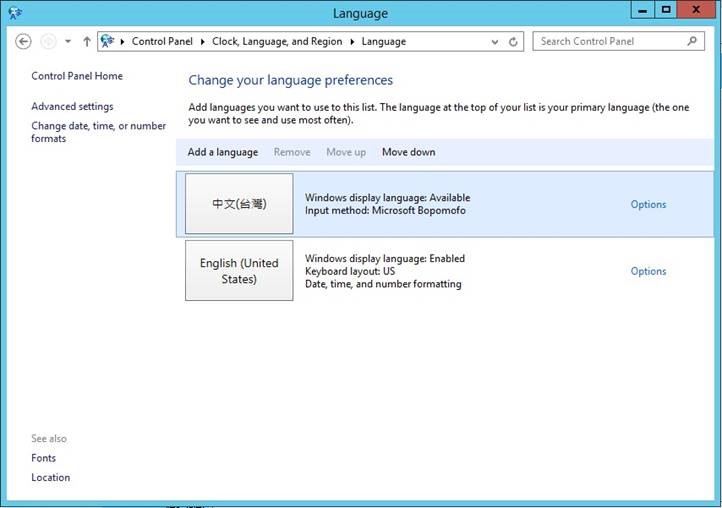The image size is (722, 508).
Task: Click the Language icon in address bar
Action: pos(107,41)
